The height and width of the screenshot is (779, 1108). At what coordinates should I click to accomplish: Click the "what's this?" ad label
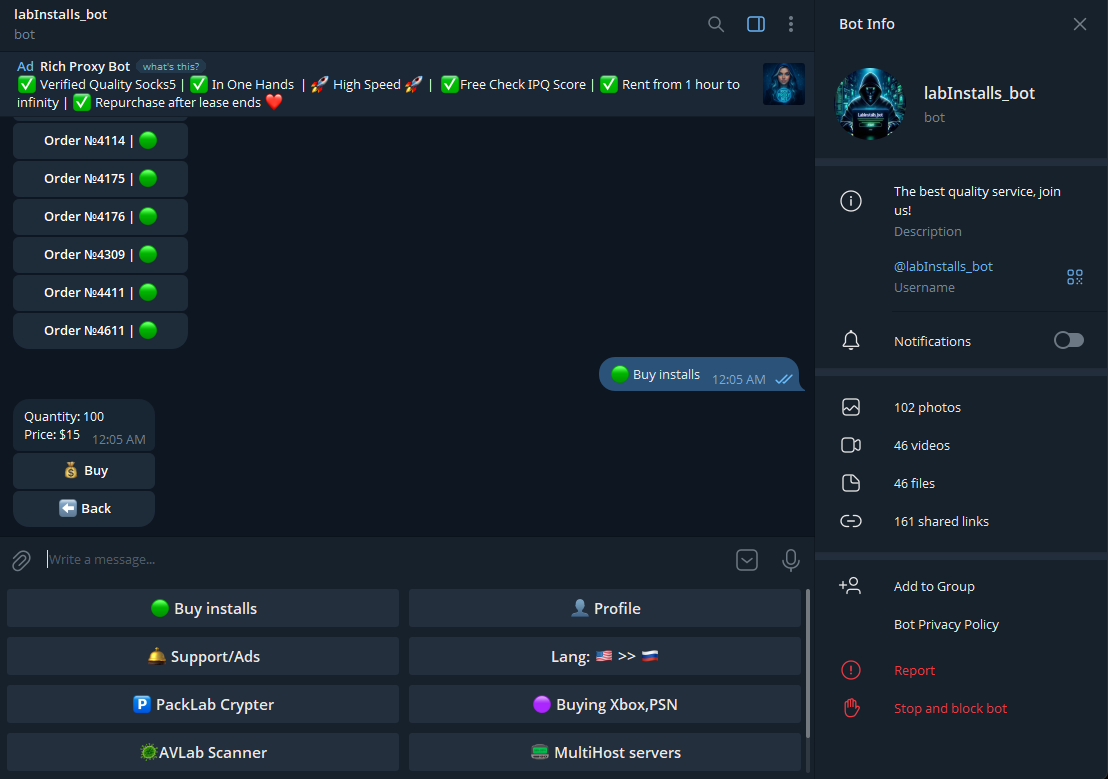point(171,67)
